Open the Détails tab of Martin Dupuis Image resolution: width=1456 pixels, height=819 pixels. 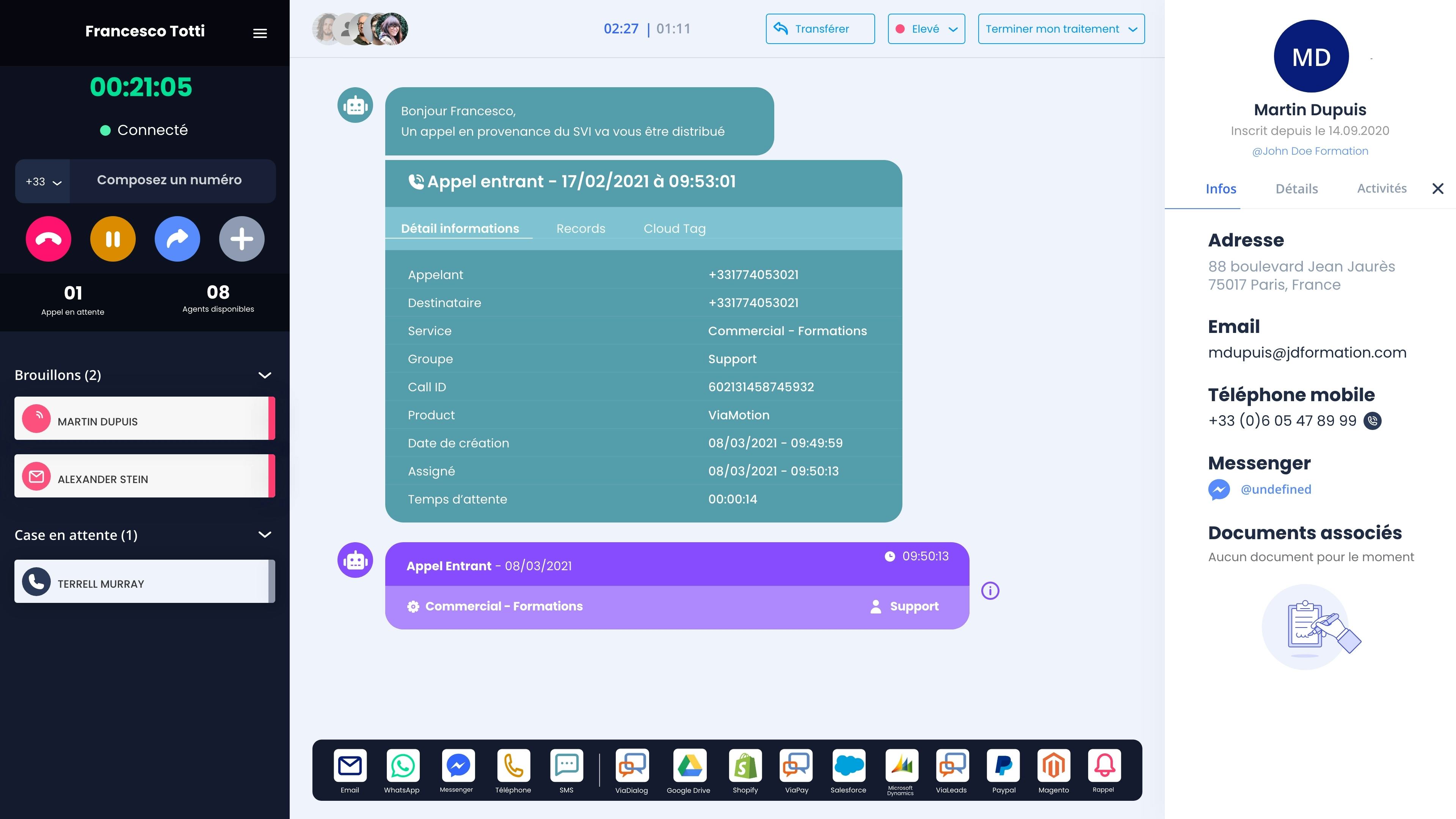point(1297,189)
